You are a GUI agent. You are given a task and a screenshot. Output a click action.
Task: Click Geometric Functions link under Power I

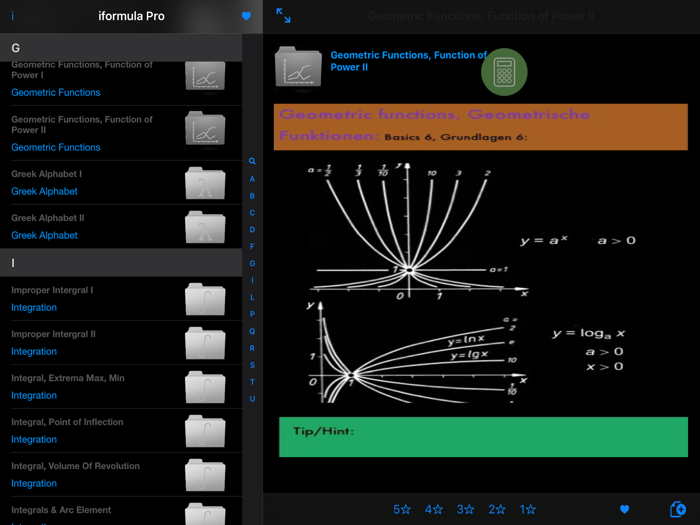coord(56,92)
